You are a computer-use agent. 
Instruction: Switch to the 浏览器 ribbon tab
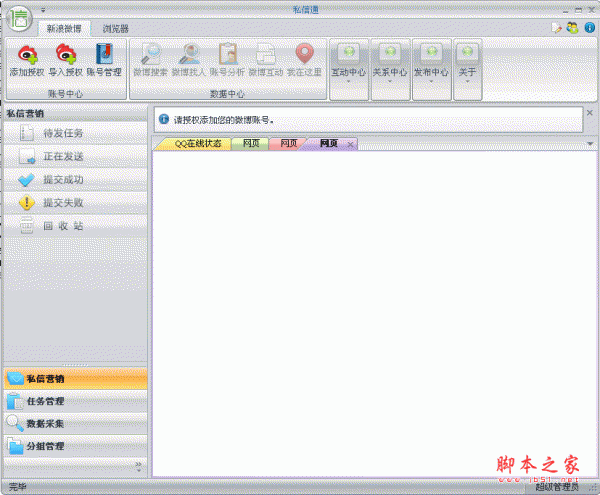click(x=116, y=29)
